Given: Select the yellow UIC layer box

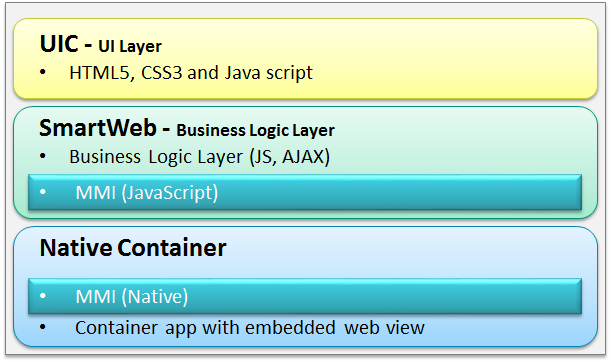Looking at the screenshot, I should [306, 58].
